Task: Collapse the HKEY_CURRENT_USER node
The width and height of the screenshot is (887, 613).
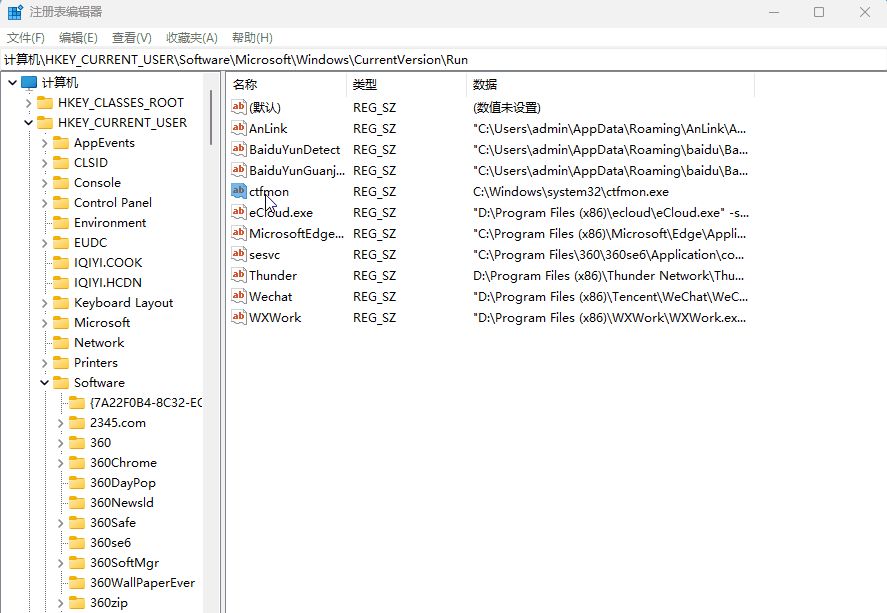Action: [x=28, y=123]
